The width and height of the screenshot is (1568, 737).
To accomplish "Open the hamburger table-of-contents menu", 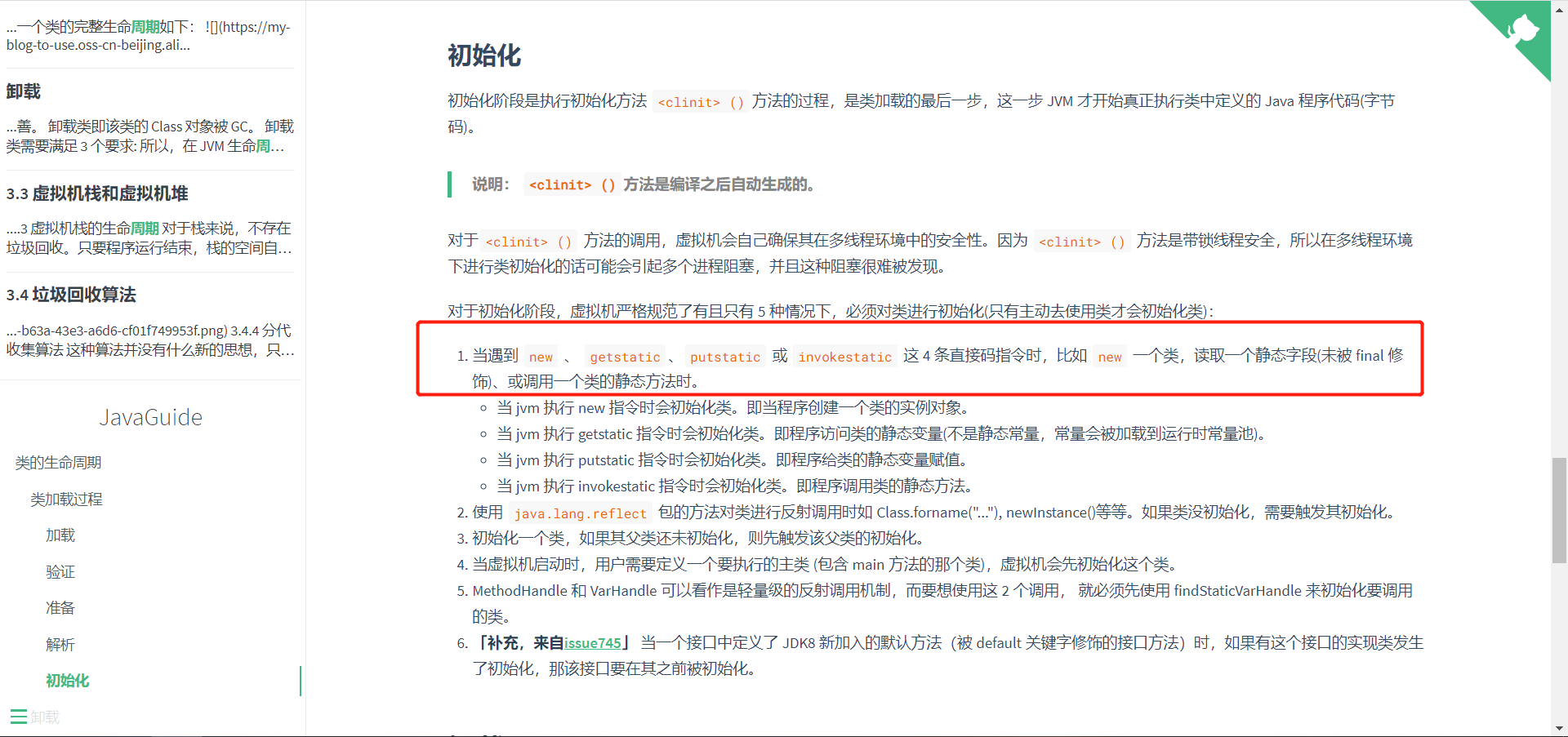I will (17, 716).
